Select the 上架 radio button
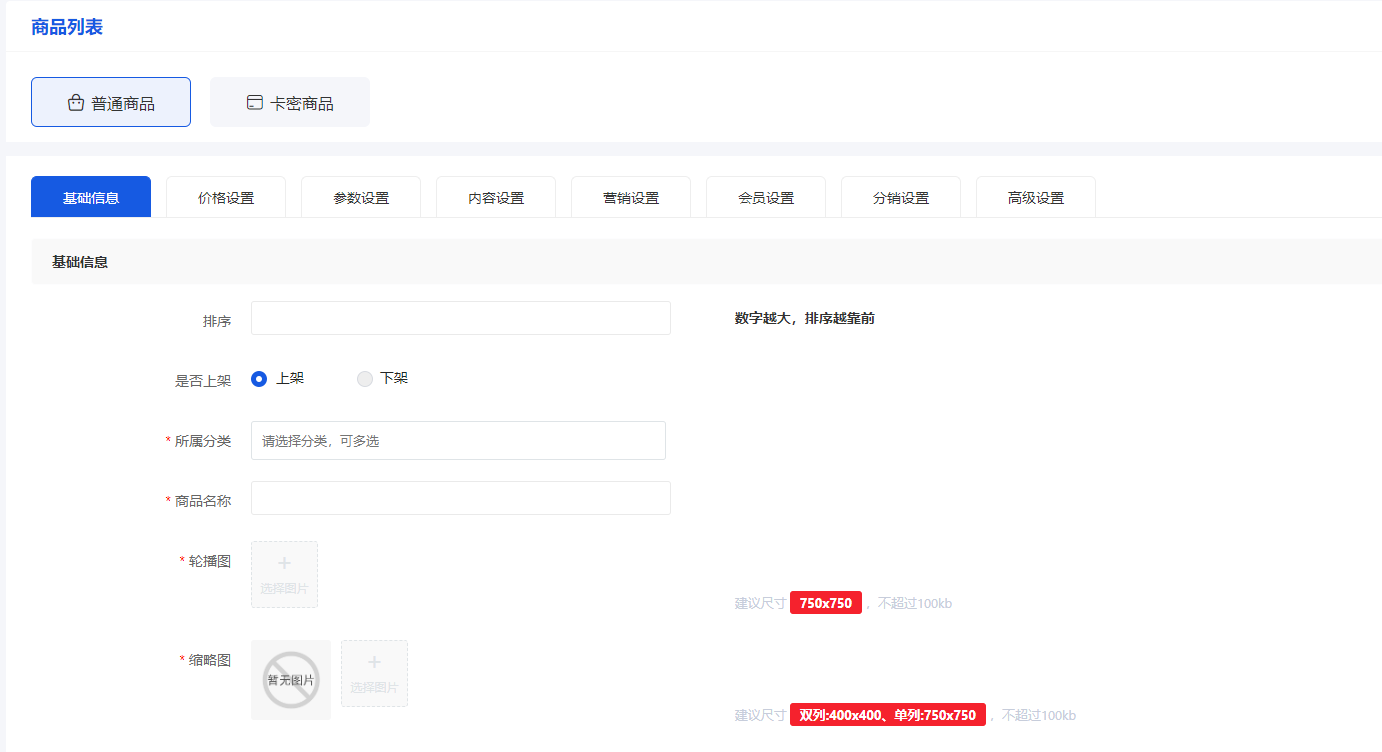Viewport: 1382px width, 752px height. [259, 379]
